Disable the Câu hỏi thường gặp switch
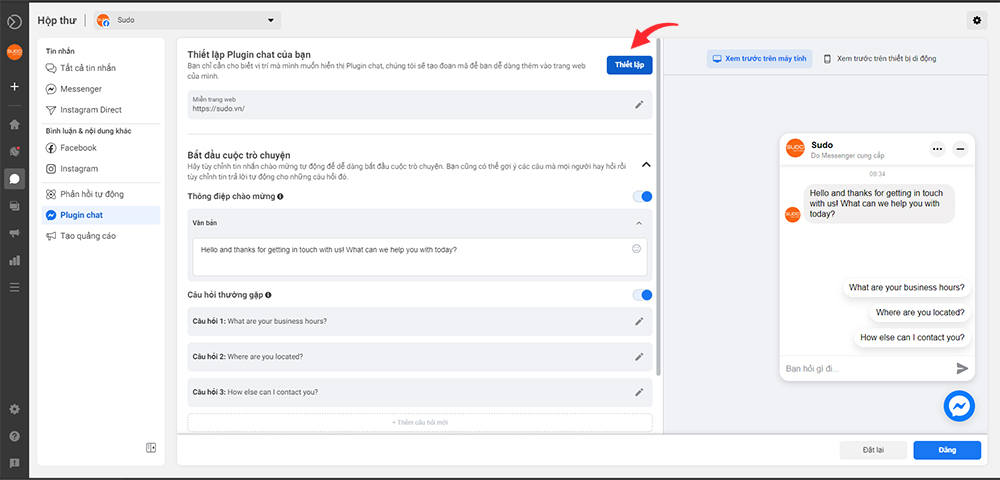 (x=642, y=295)
